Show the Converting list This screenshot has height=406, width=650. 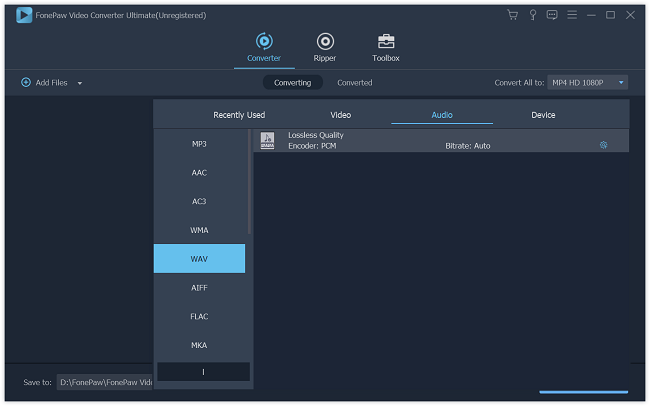click(x=292, y=83)
